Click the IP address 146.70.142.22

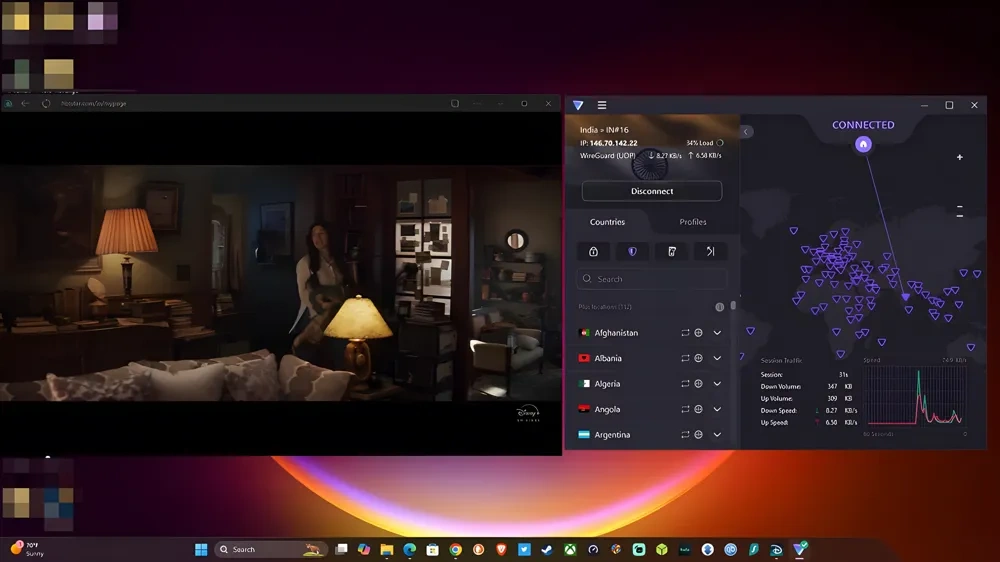[x=613, y=143]
